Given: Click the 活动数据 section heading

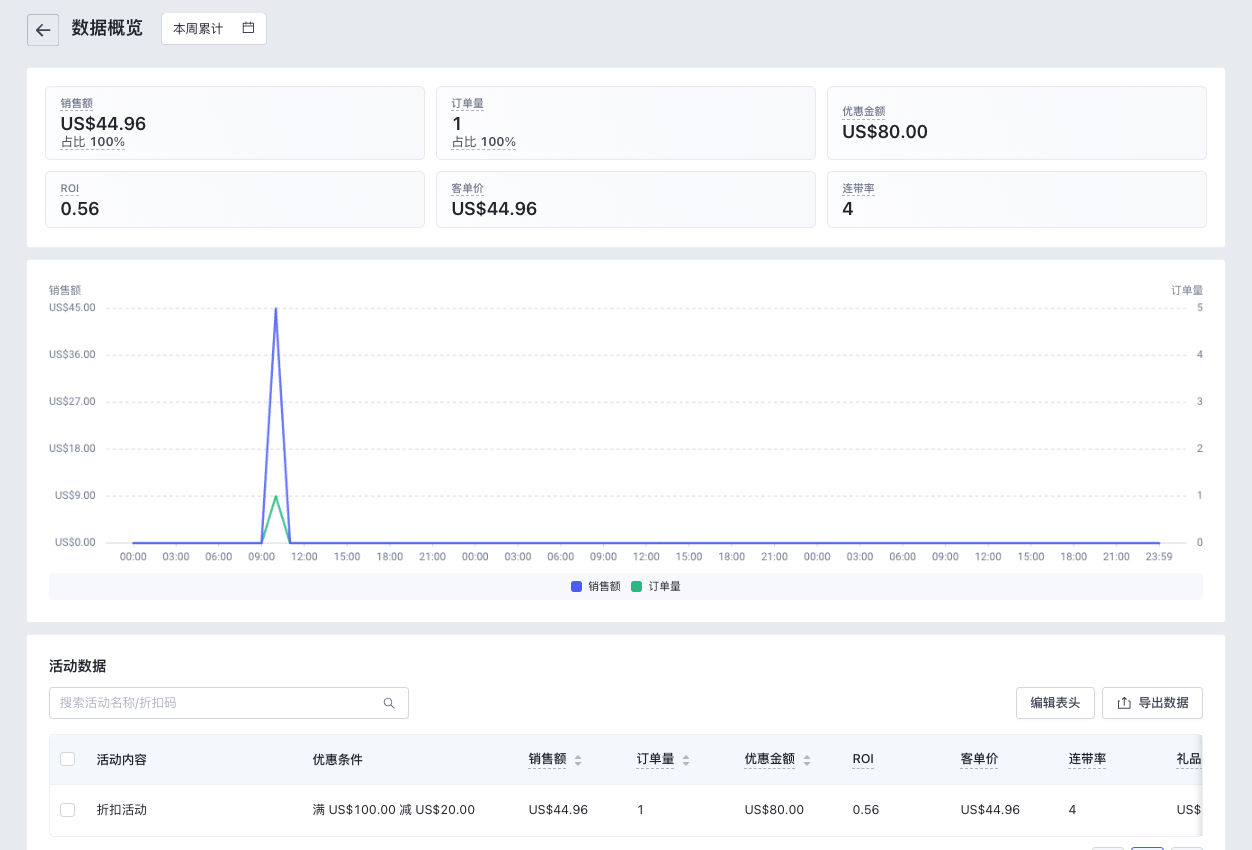Looking at the screenshot, I should (x=77, y=666).
